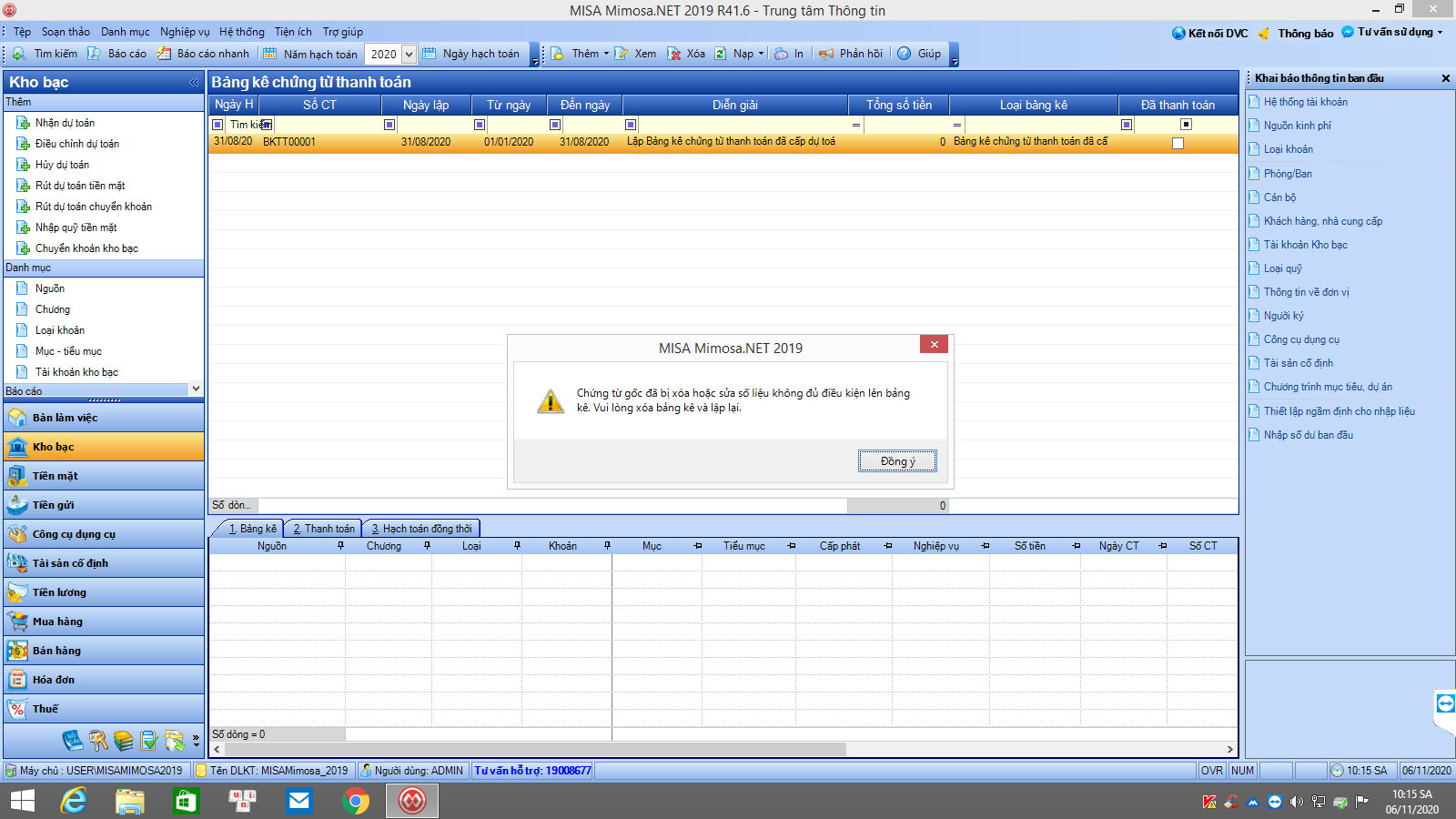Close the MISA Mimosa.NET 2019 warning dialog

(x=935, y=344)
